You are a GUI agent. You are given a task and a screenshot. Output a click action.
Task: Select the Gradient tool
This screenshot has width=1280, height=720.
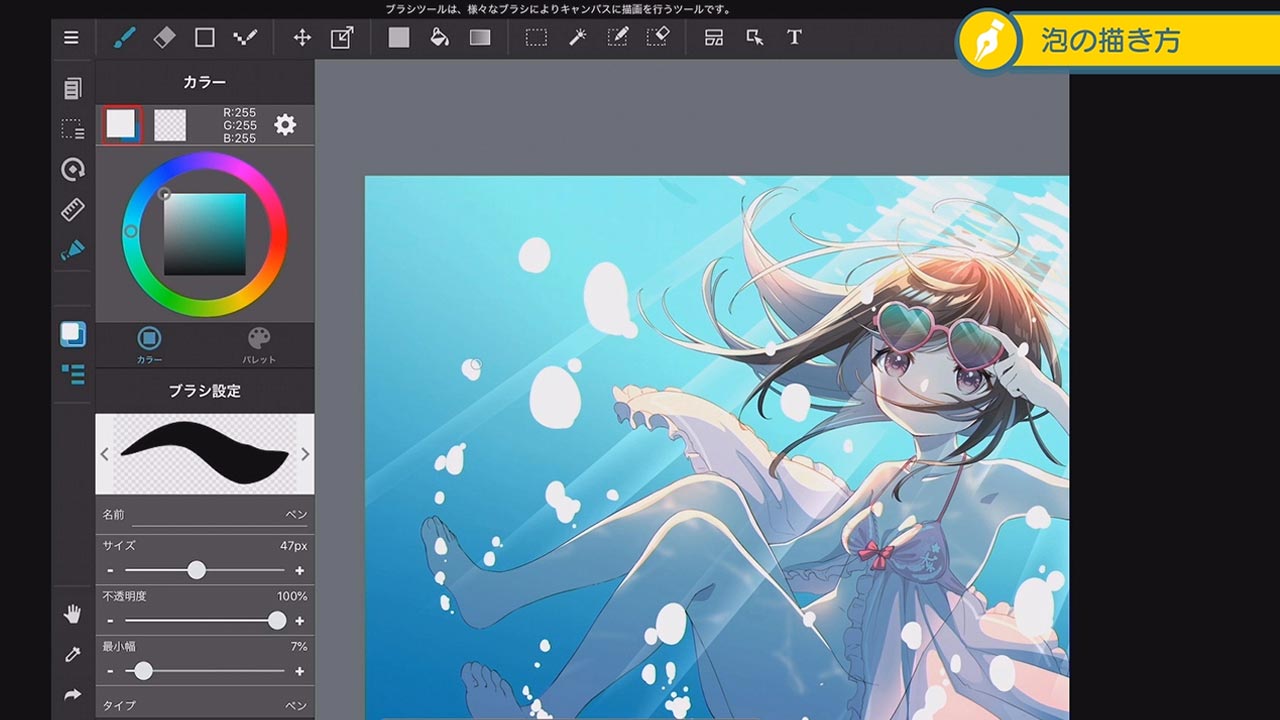pyautogui.click(x=480, y=38)
